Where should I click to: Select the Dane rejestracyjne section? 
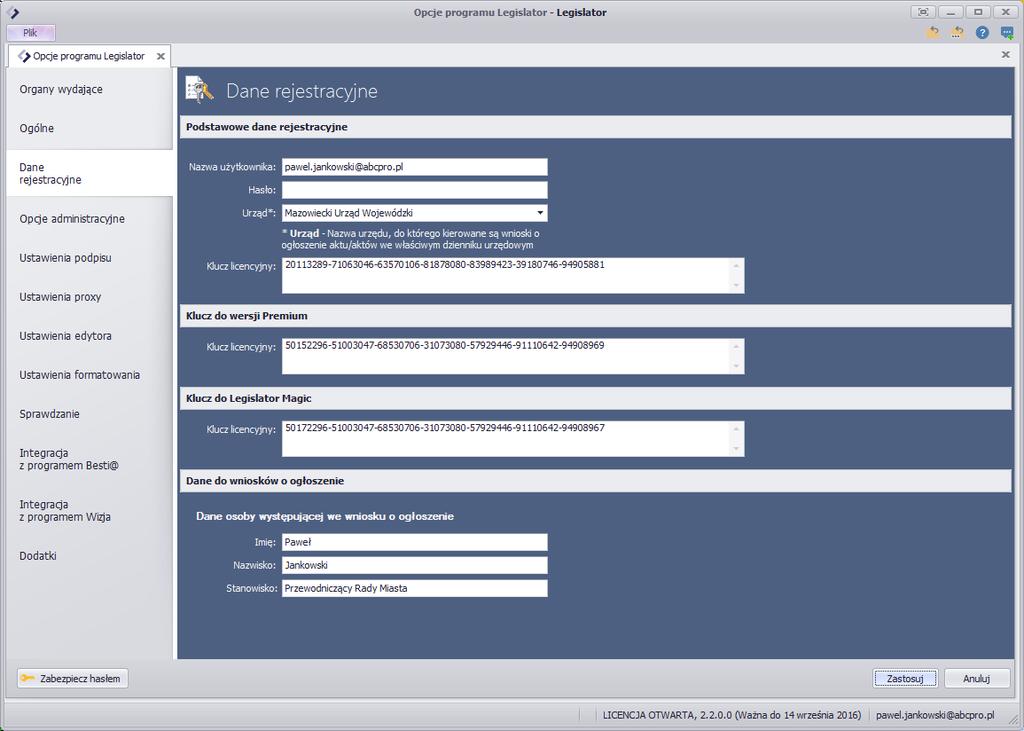coord(89,173)
